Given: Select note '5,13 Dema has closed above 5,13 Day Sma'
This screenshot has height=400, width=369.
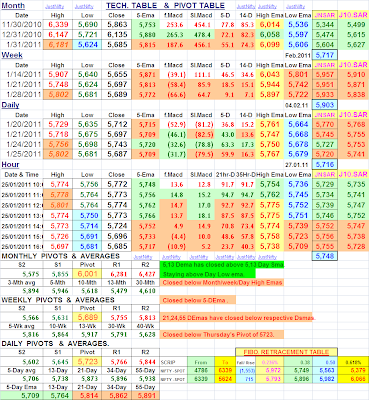Looking at the screenshot, I should (223, 265).
